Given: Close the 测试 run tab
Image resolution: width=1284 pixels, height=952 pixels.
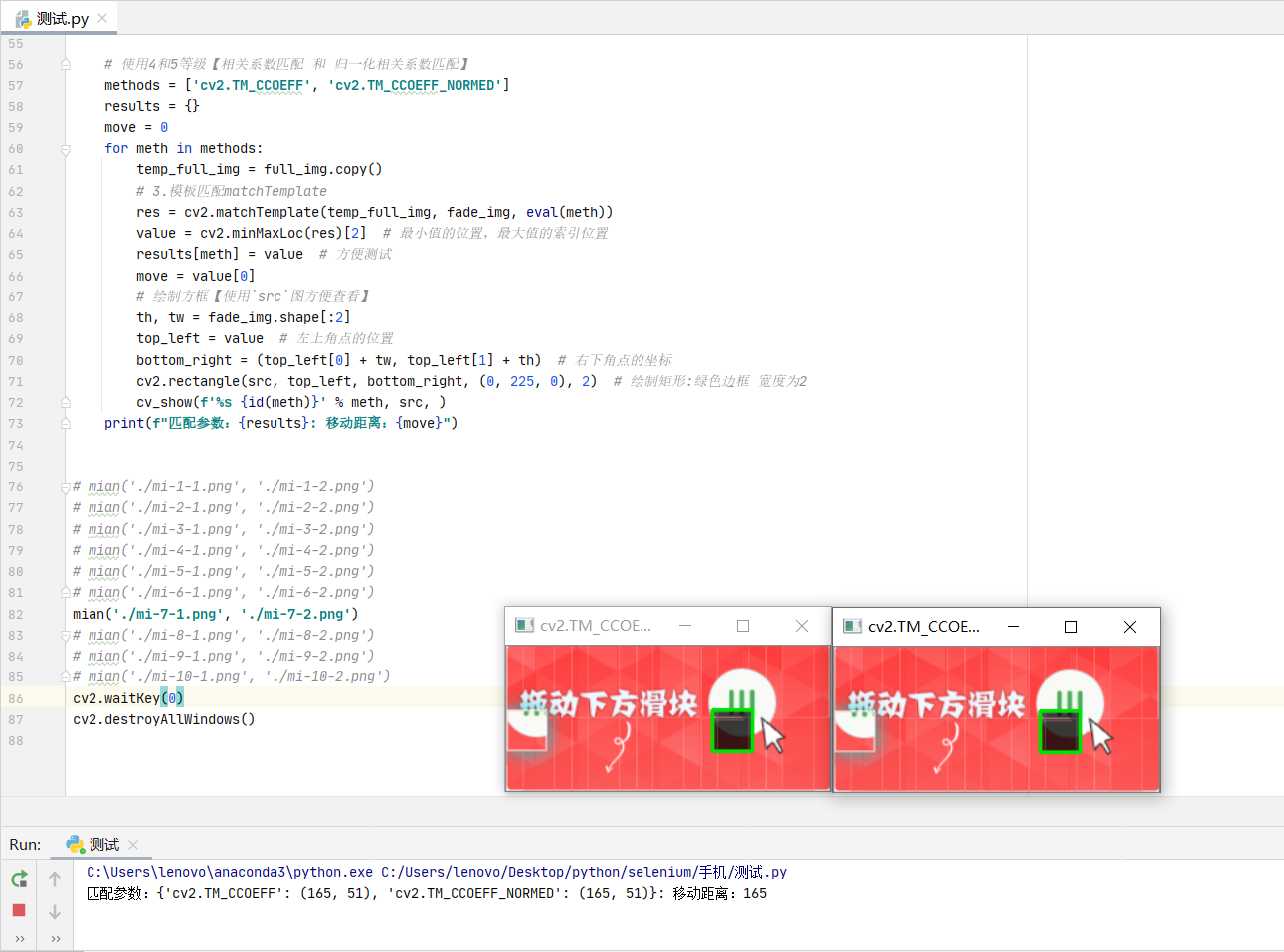Looking at the screenshot, I should coord(133,845).
